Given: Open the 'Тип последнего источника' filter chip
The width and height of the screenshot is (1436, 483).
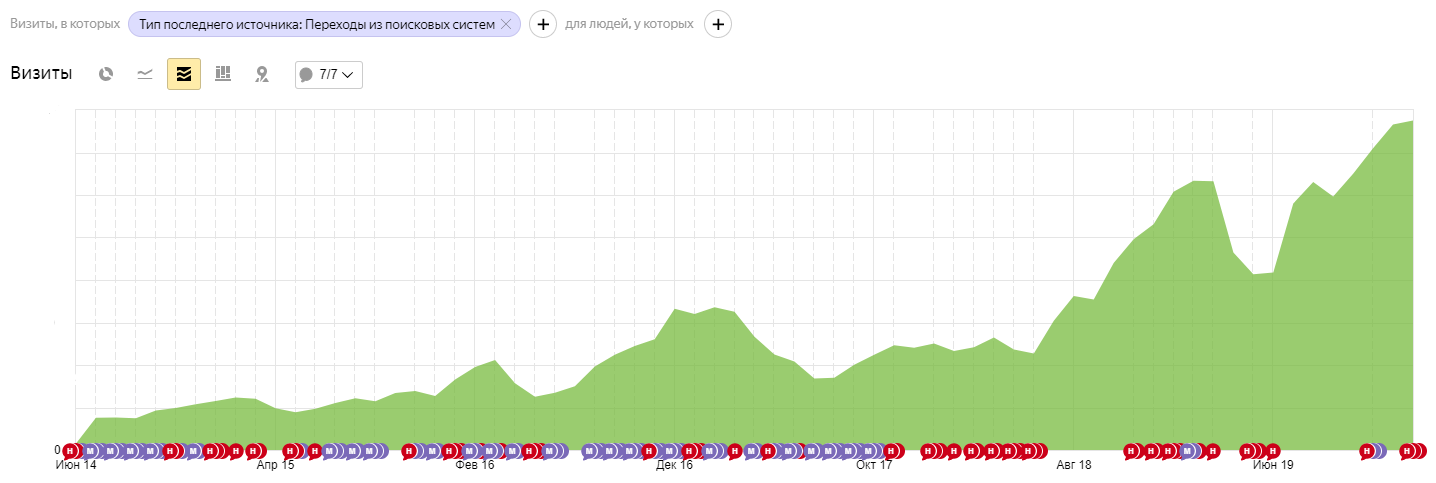Looking at the screenshot, I should [316, 24].
